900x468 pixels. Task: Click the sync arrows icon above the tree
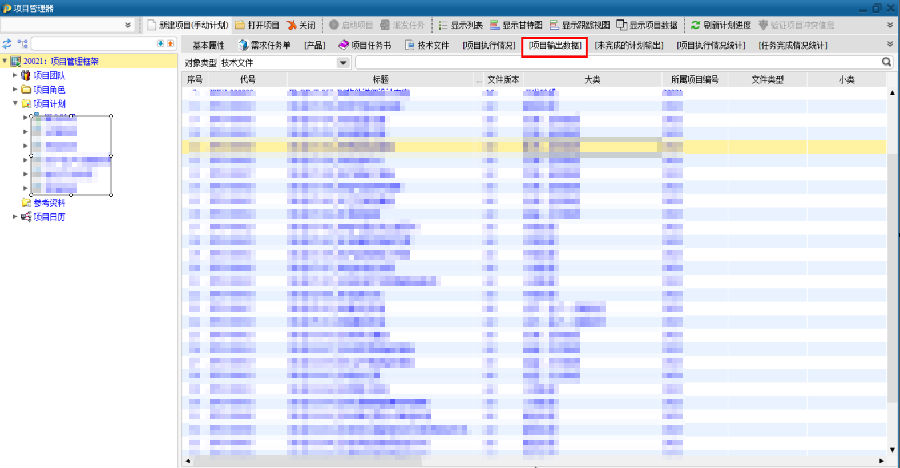pos(7,45)
